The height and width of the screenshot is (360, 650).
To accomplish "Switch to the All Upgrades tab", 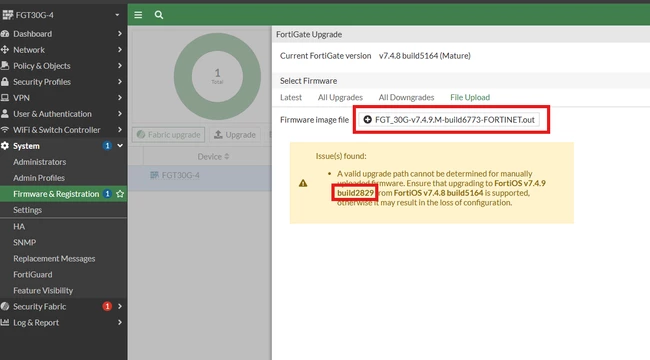I will pos(340,97).
